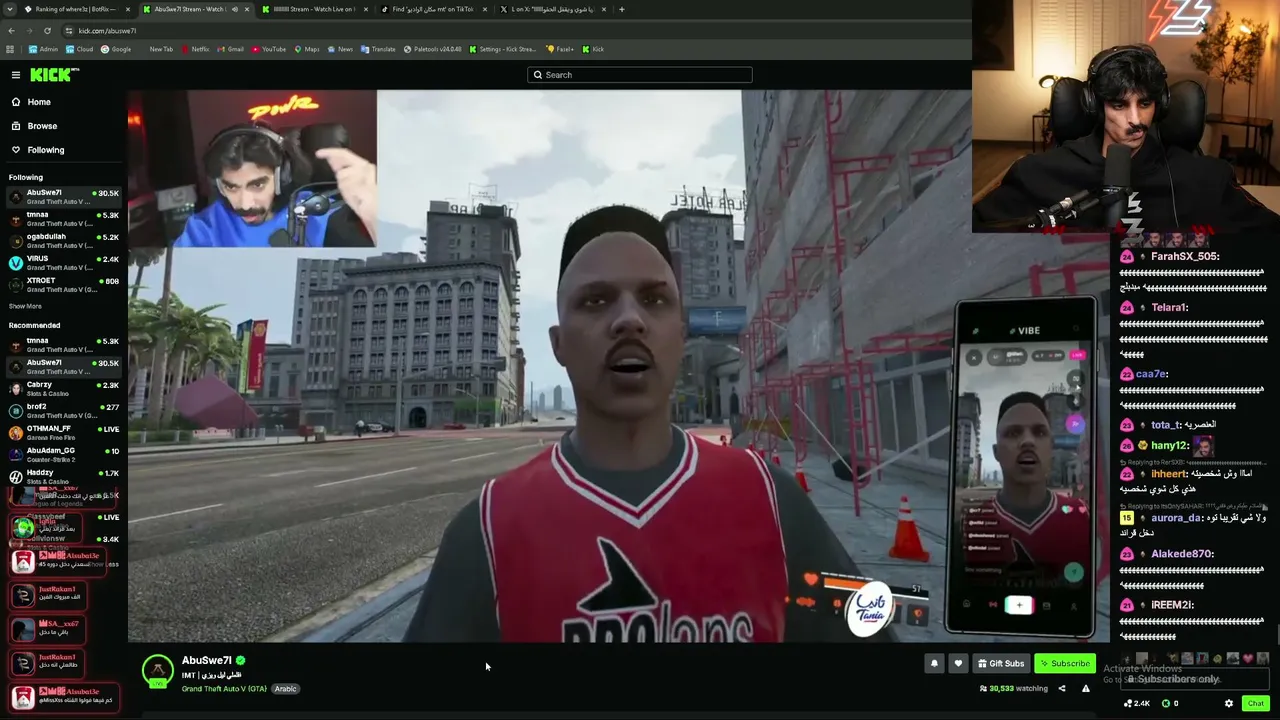Click Alakede870 username in chat

[x=1181, y=554]
